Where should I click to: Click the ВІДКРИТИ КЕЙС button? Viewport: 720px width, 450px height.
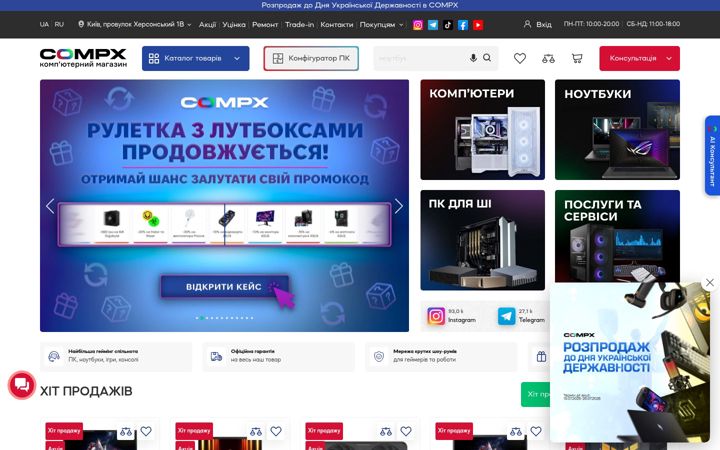(225, 287)
